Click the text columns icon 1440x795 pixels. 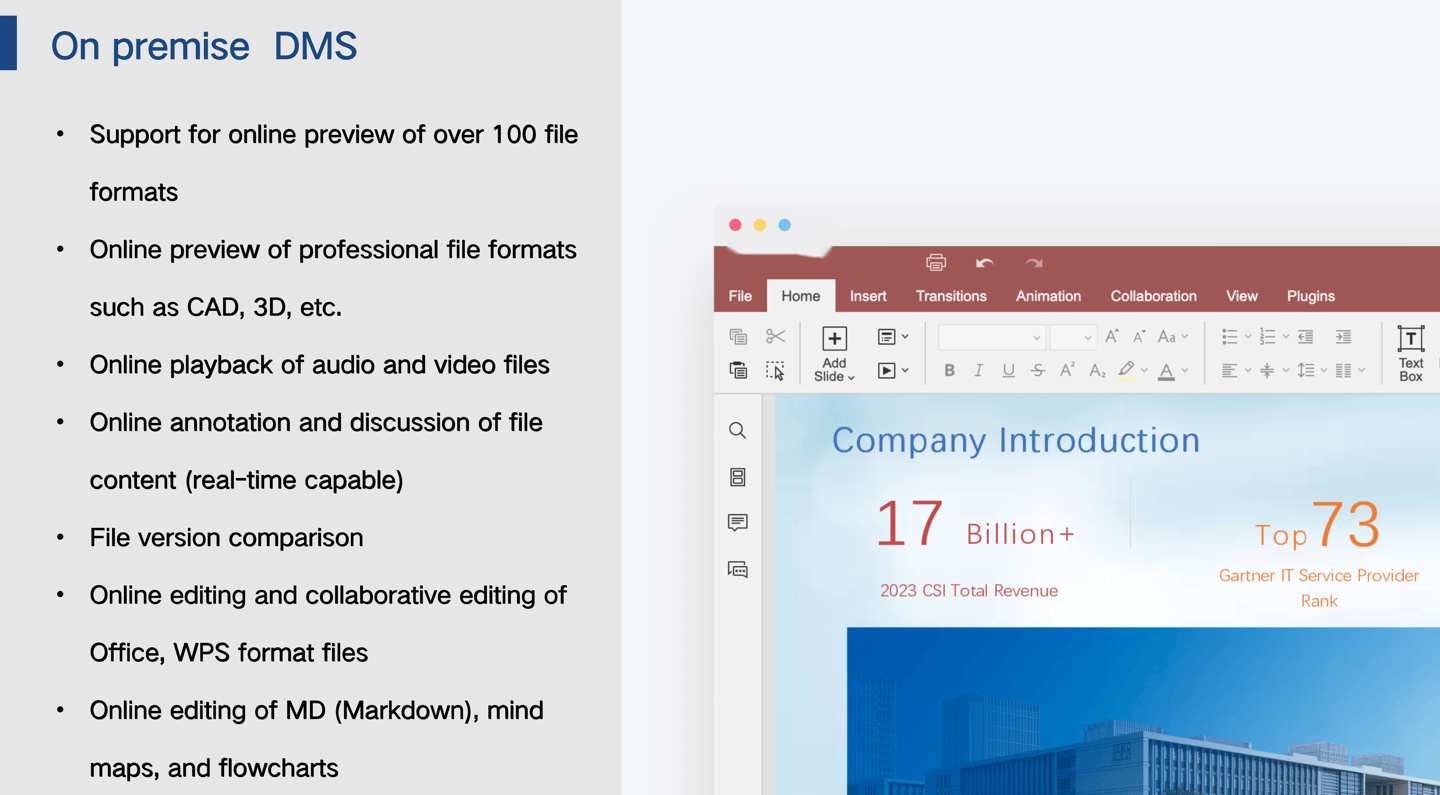click(x=1343, y=371)
